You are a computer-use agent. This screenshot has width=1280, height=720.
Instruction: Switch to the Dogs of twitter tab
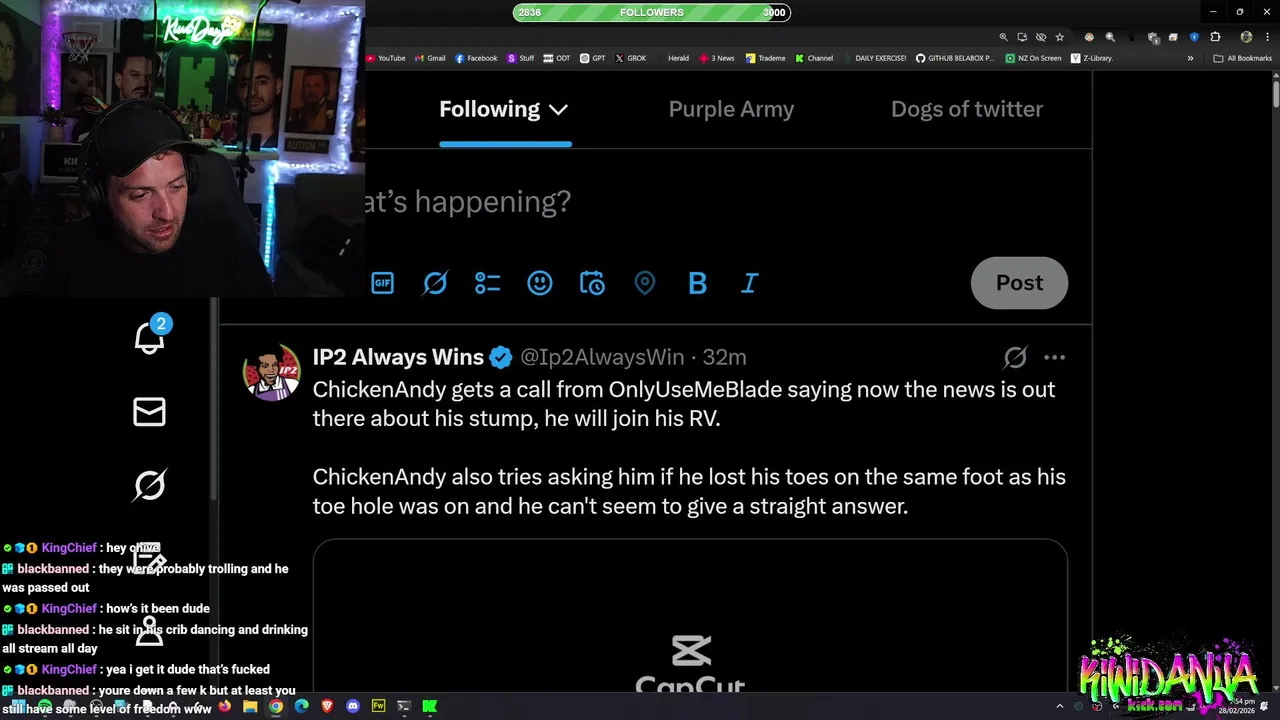coord(967,109)
